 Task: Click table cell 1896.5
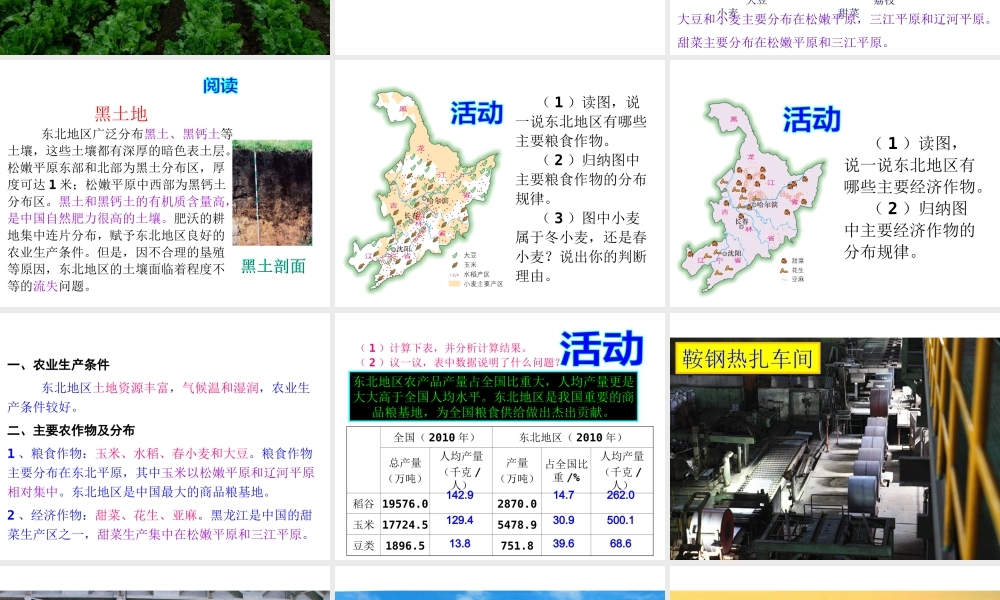click(405, 546)
